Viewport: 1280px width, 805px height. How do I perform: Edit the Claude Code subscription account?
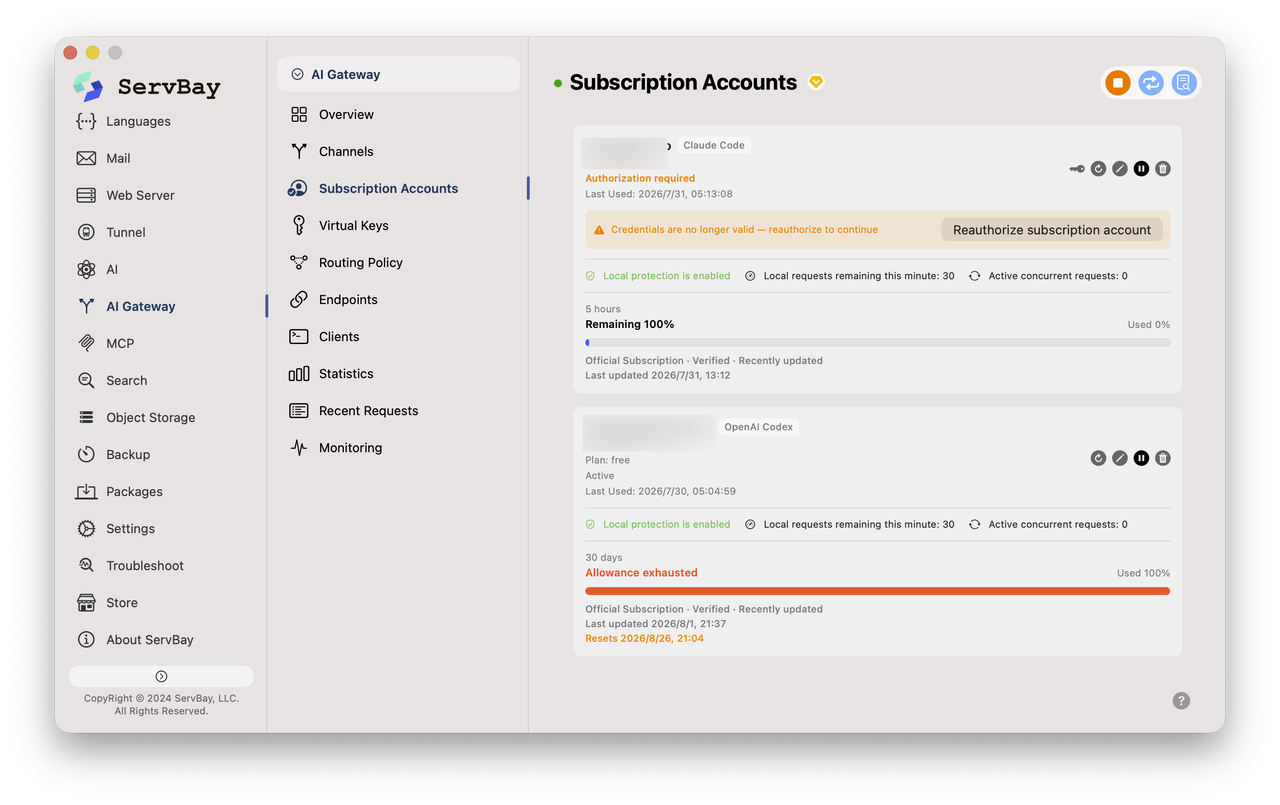tap(1120, 169)
